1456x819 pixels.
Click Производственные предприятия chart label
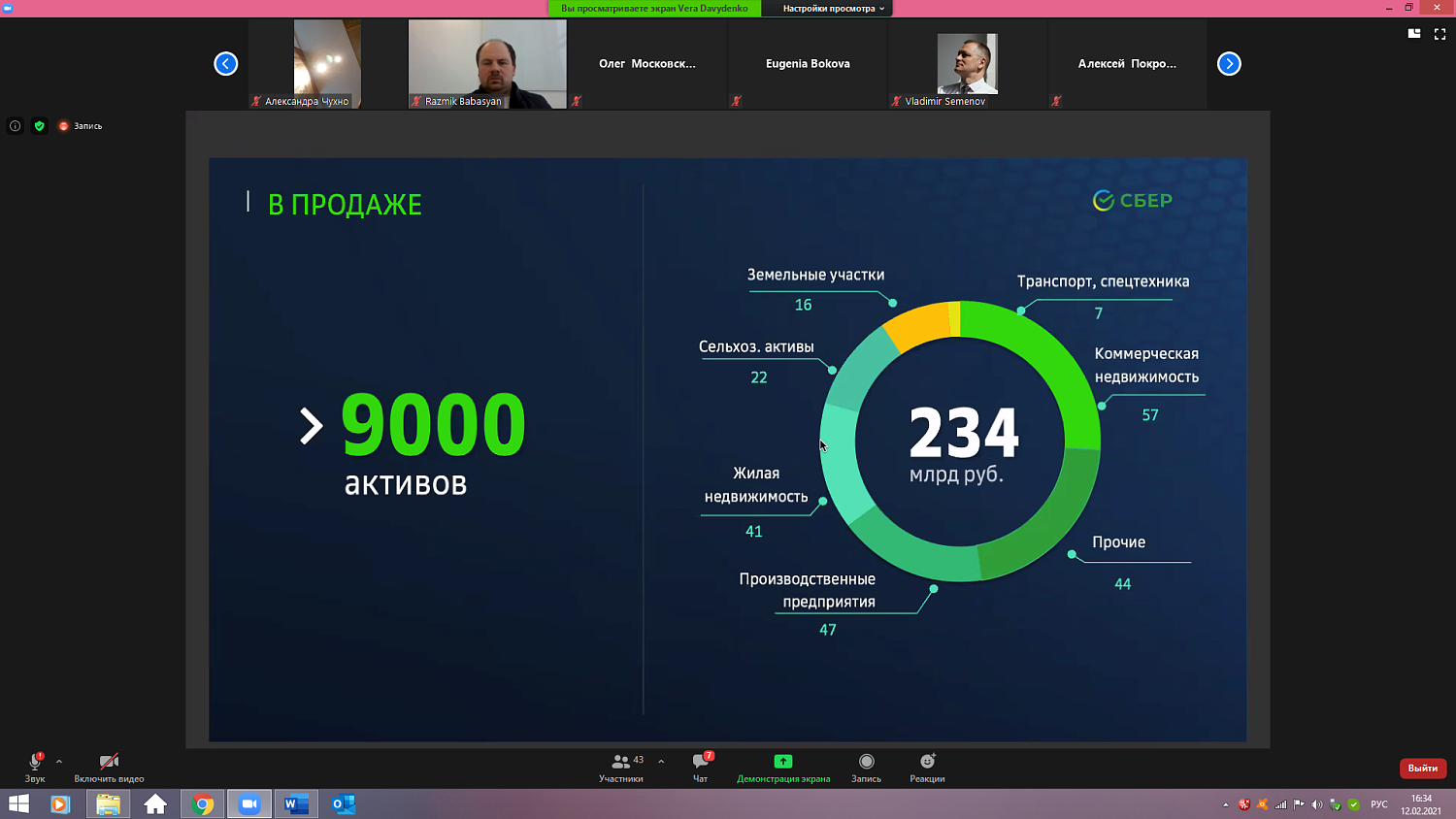pos(808,590)
